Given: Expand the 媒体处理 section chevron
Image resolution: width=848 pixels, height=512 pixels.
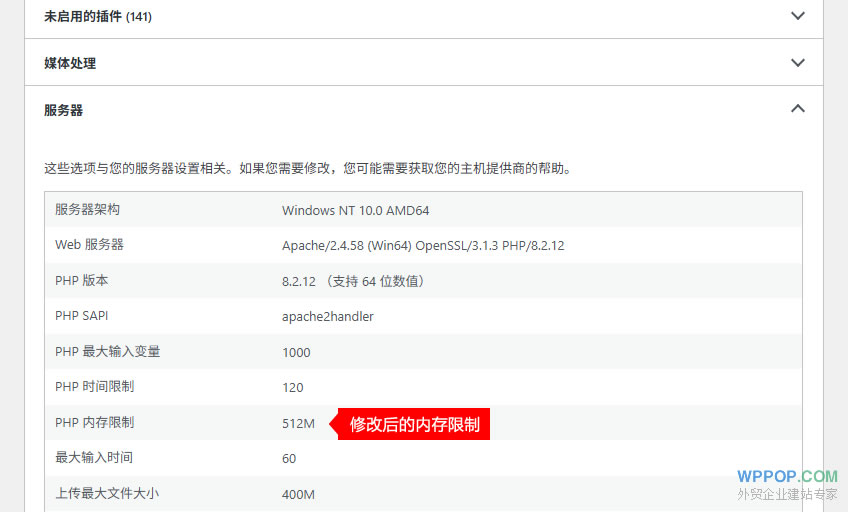Looking at the screenshot, I should point(797,63).
